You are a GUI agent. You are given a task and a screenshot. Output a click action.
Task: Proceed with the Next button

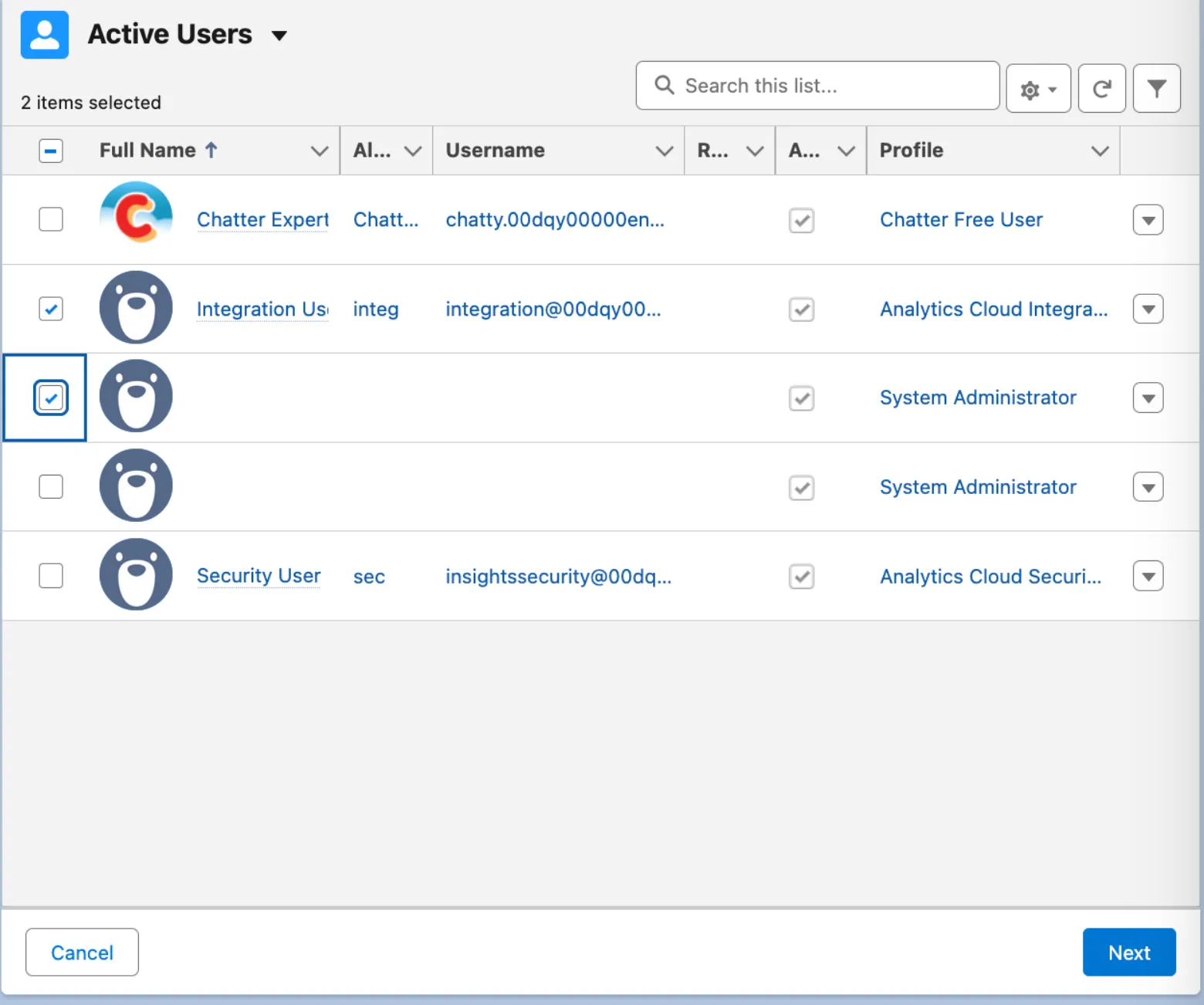(1129, 953)
